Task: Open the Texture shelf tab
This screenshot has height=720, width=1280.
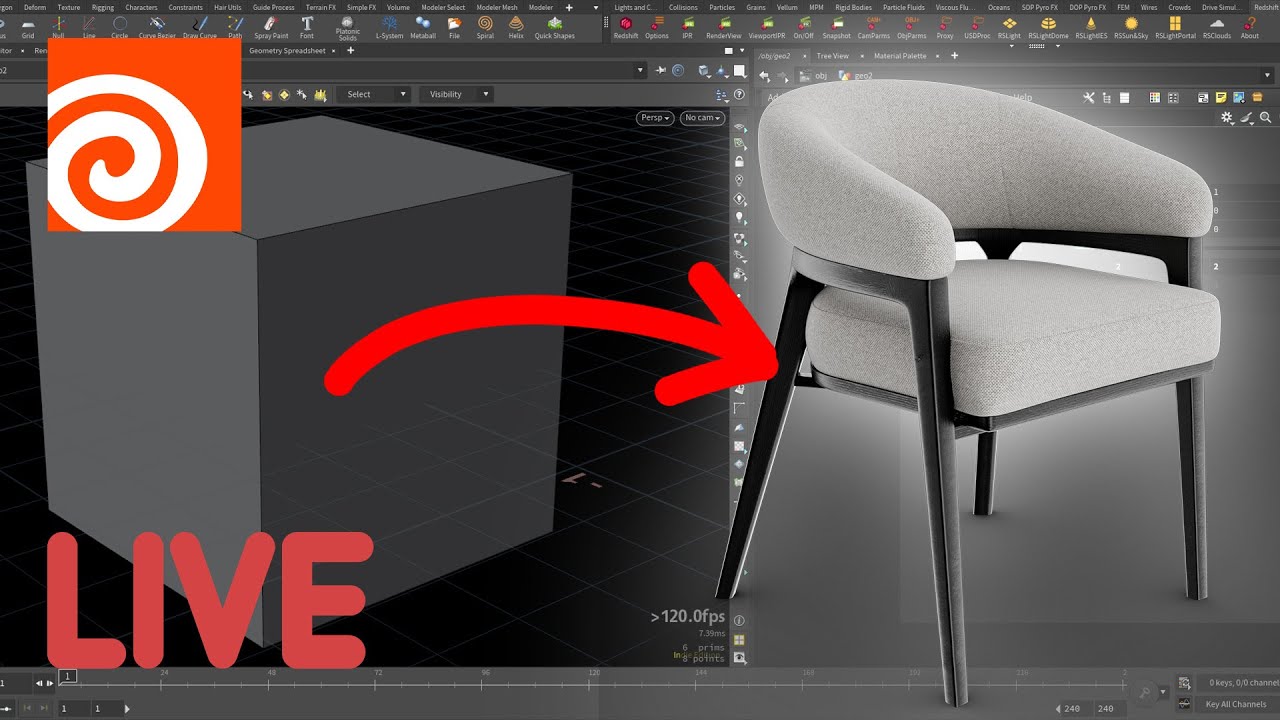Action: click(x=68, y=7)
